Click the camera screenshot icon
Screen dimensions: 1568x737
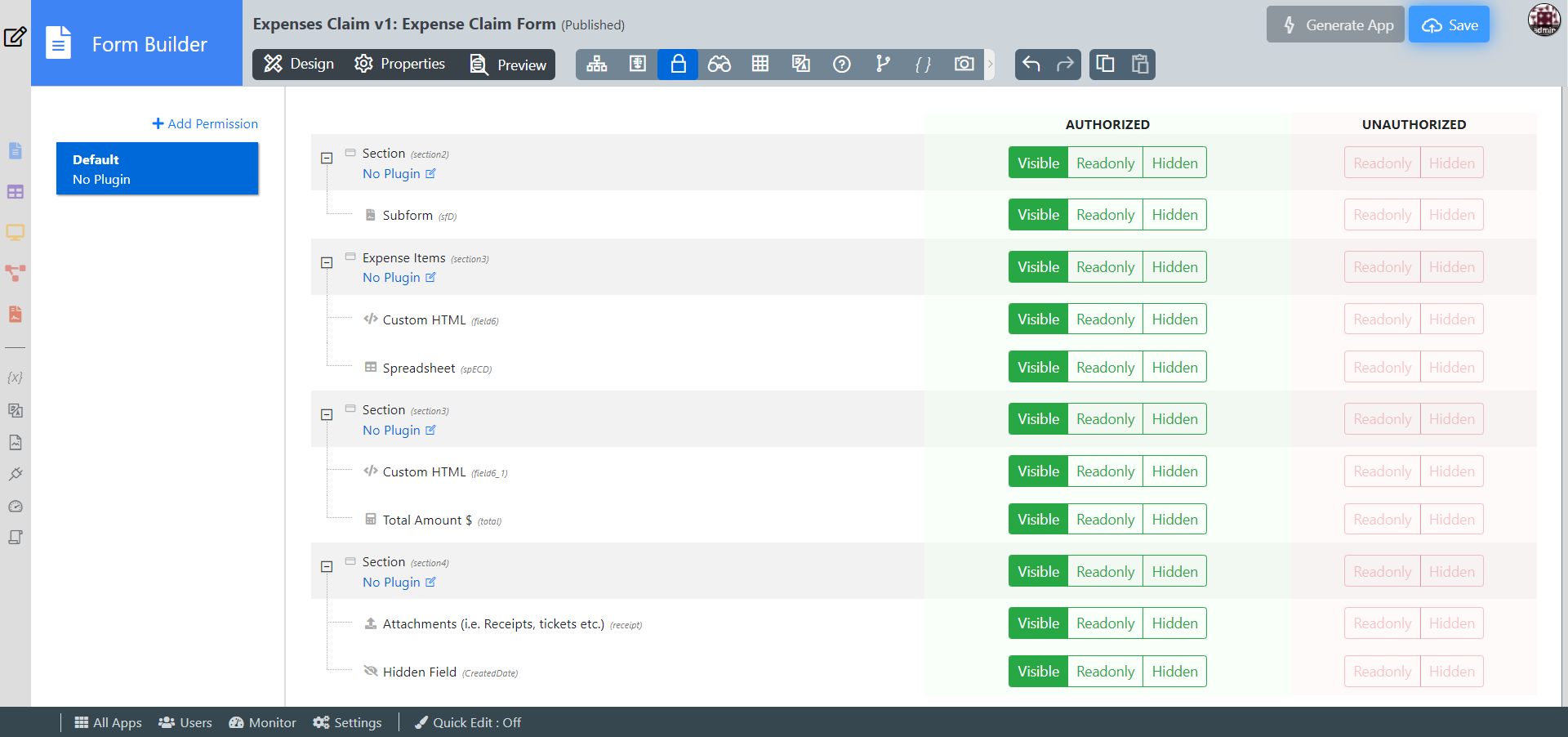coord(964,64)
